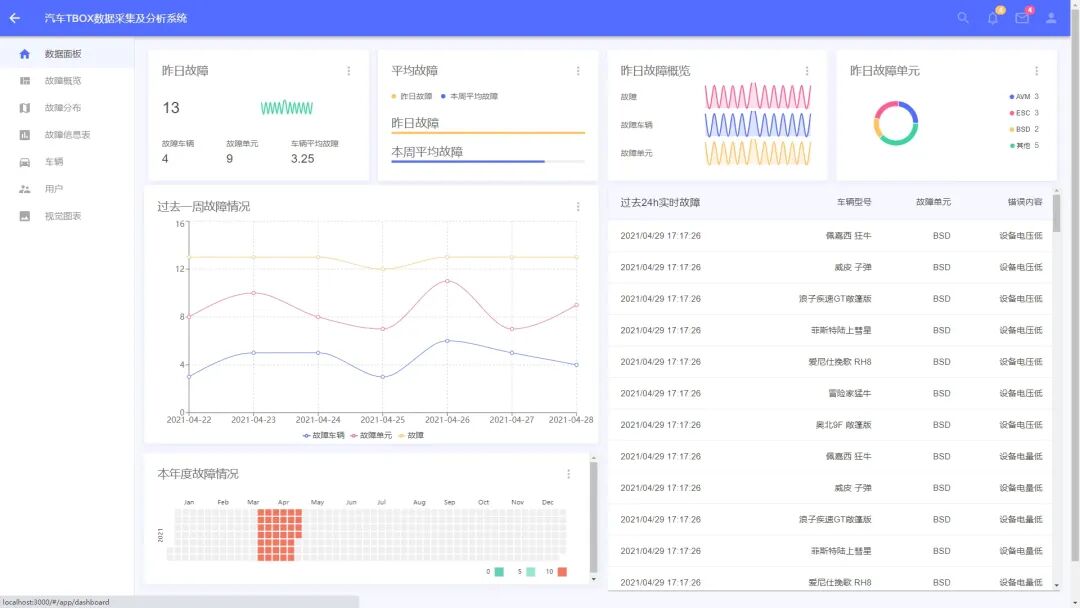This screenshot has height=608, width=1080.
Task: Select the home icon next to 数据面板
Action: coord(24,55)
